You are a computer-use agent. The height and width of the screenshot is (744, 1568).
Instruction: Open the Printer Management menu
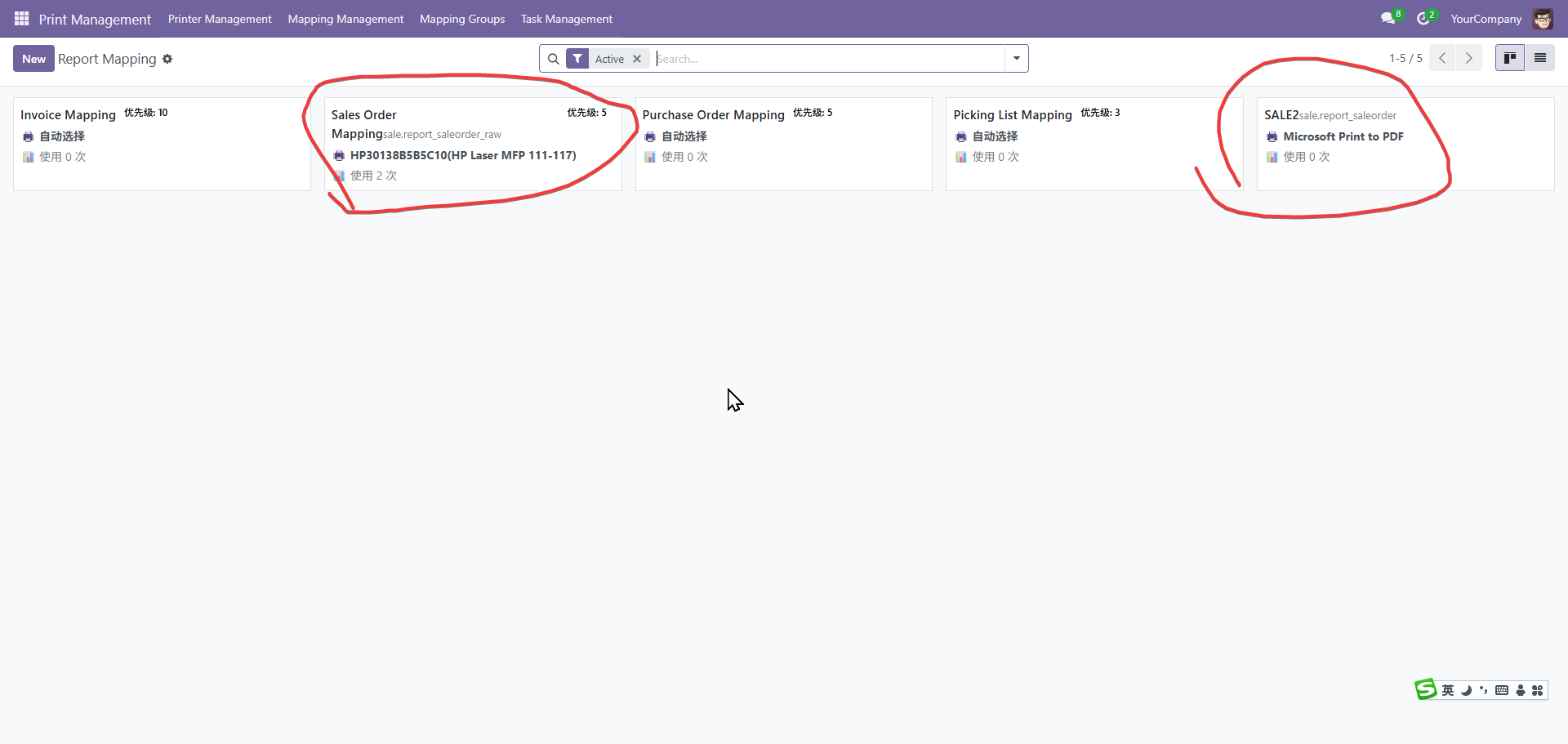[x=220, y=19]
